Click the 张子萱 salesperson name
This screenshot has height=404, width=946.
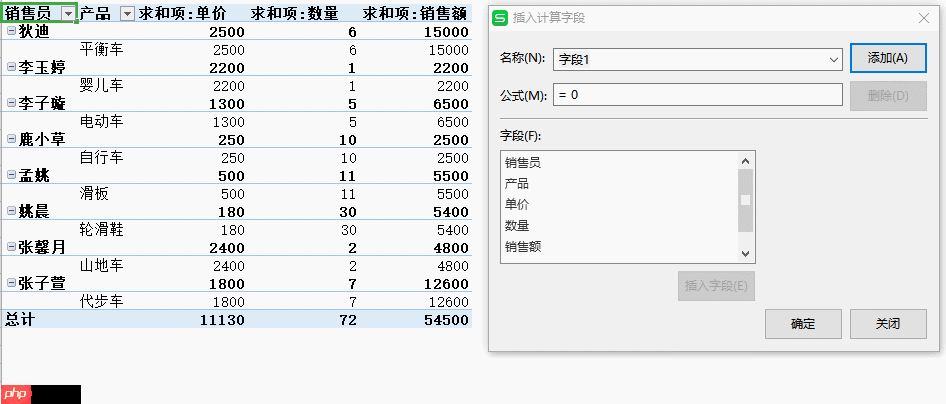[42, 283]
